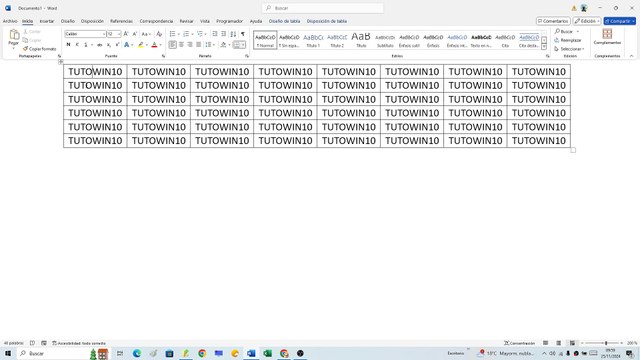Open Estilos pane launcher
Image resolution: width=640 pixels, height=360 pixels.
pyautogui.click(x=547, y=56)
